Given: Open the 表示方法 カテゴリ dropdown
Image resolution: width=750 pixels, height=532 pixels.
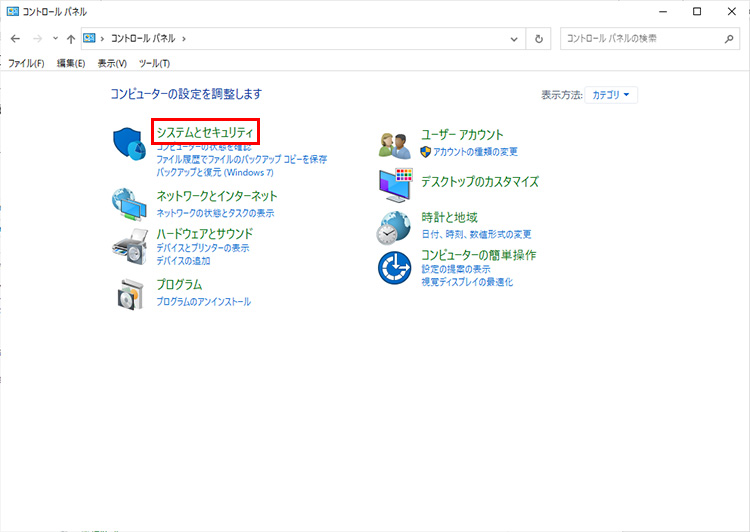Looking at the screenshot, I should point(611,95).
